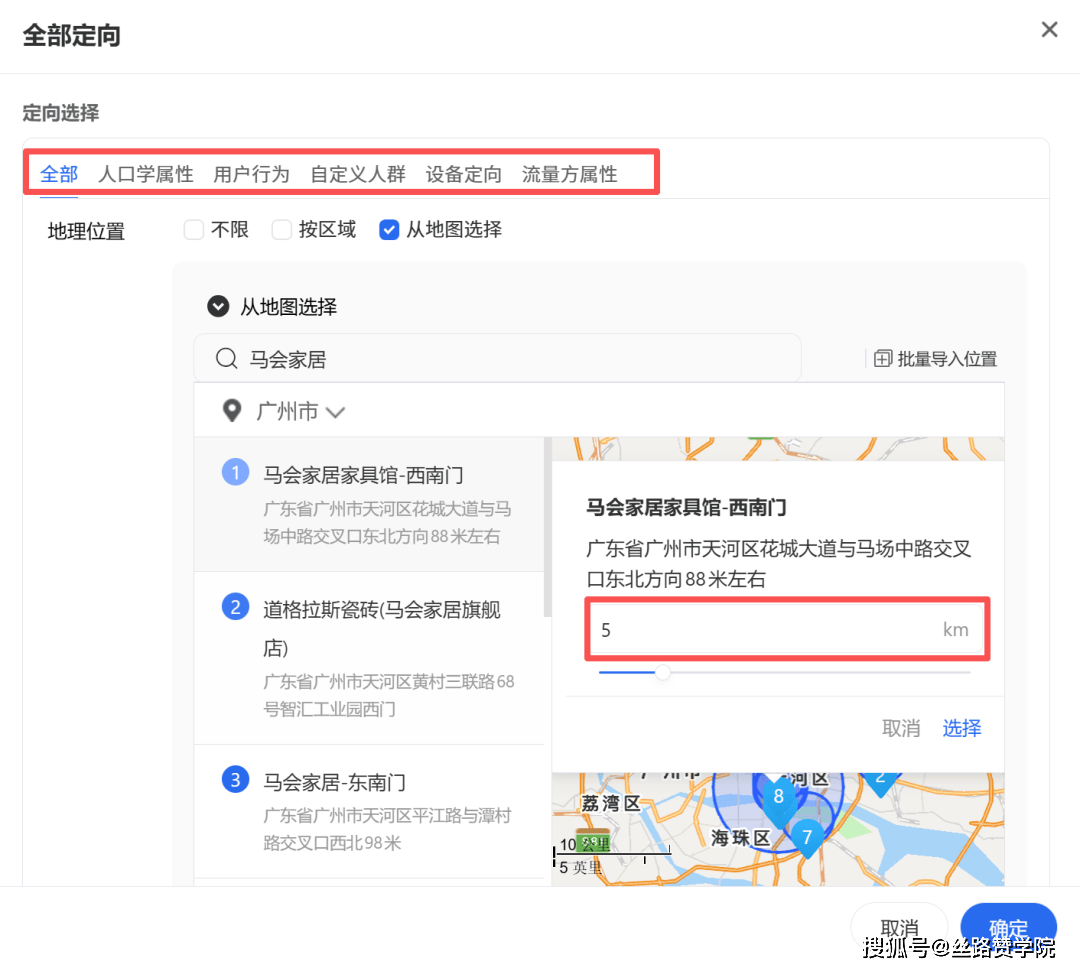Check the 不限 location checkbox

coord(194,230)
